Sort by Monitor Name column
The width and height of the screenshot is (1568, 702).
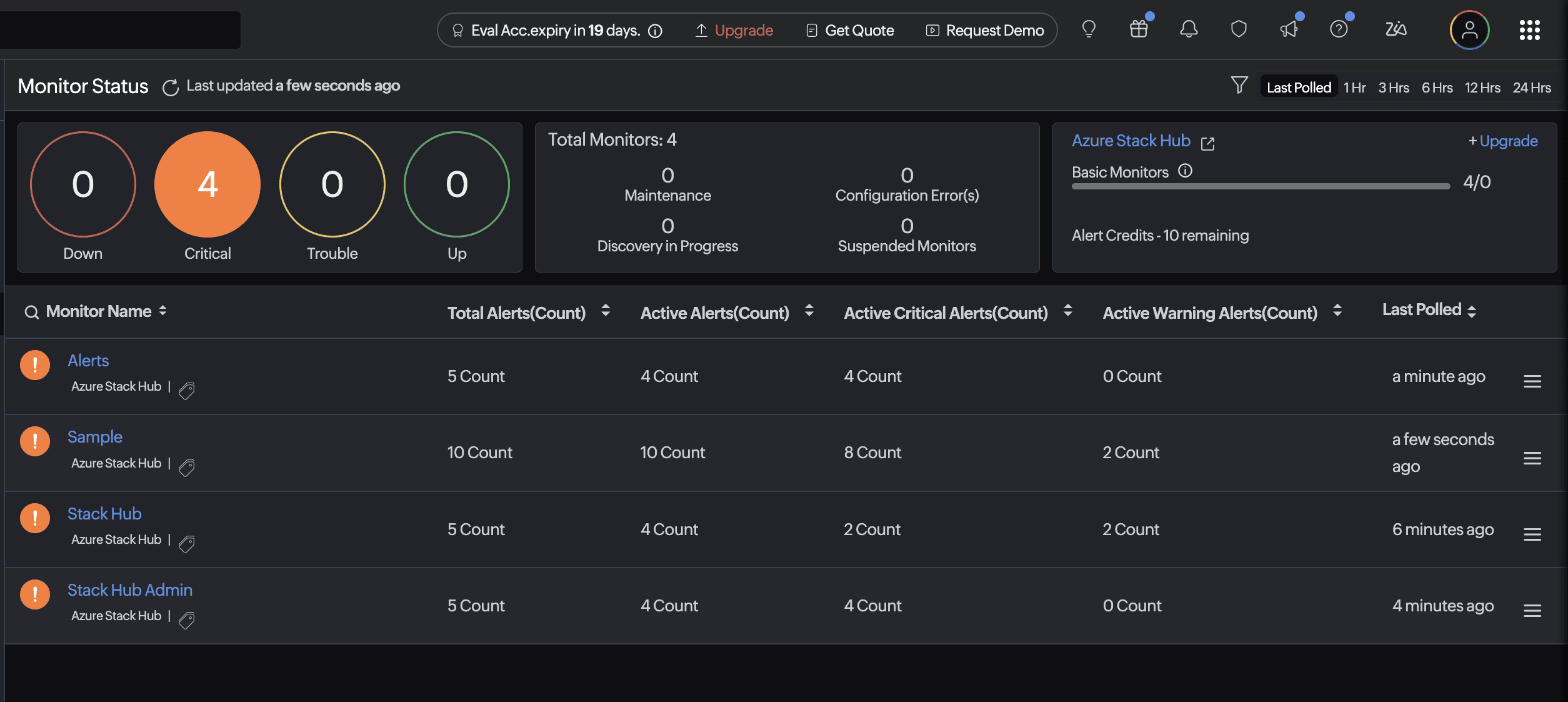pyautogui.click(x=162, y=311)
